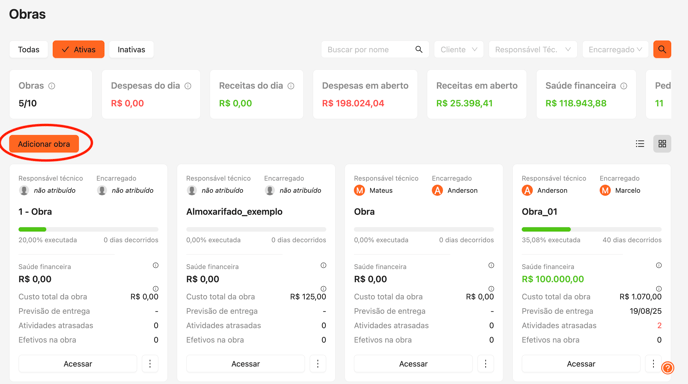This screenshot has width=688, height=384.
Task: Open more options for Almoxarifado_exemplo
Action: click(x=318, y=364)
